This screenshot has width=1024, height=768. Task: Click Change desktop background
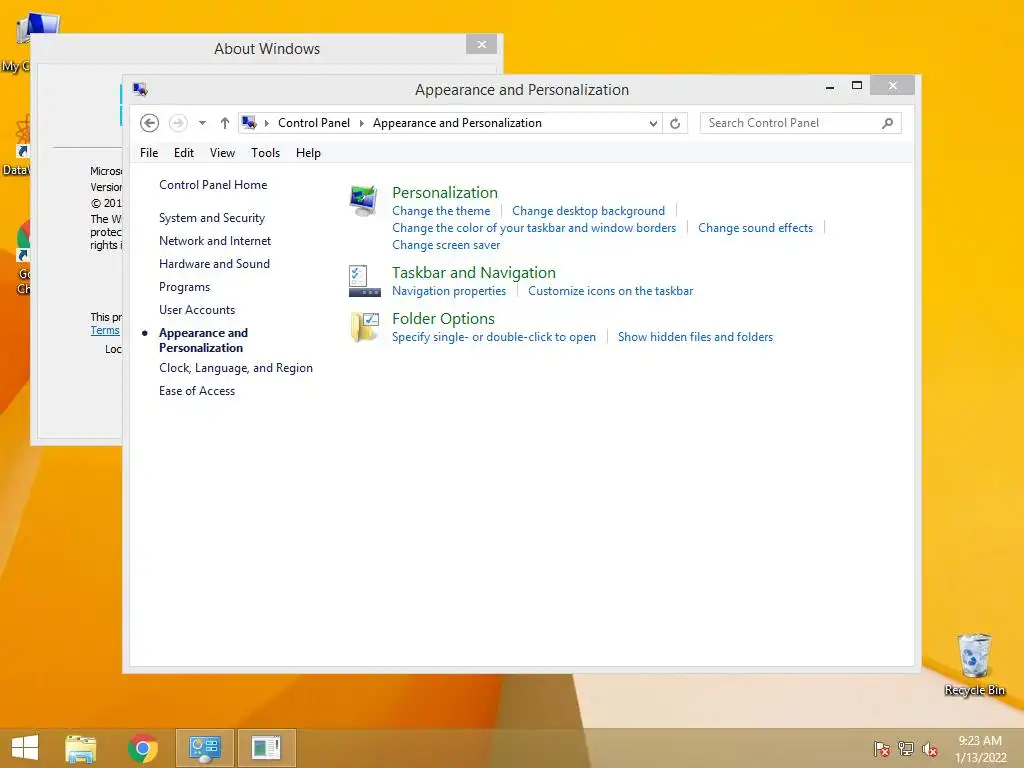pos(588,211)
